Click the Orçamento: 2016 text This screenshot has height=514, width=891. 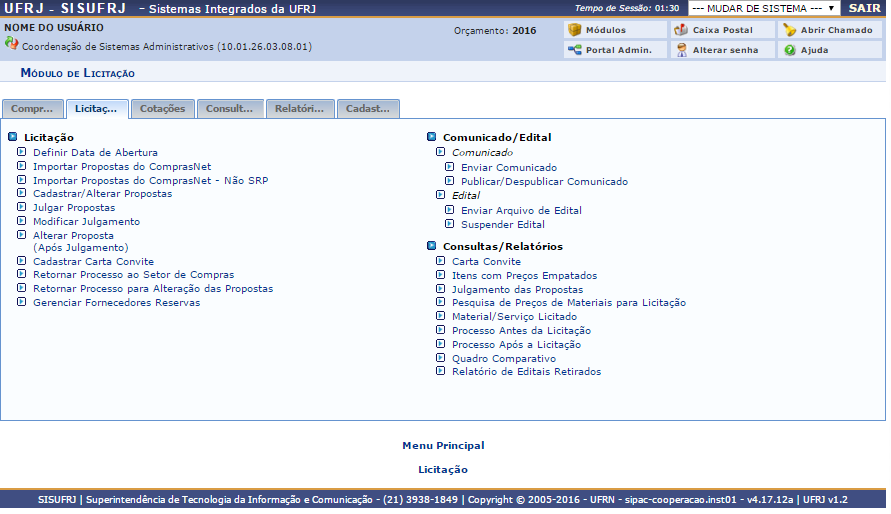(x=495, y=31)
